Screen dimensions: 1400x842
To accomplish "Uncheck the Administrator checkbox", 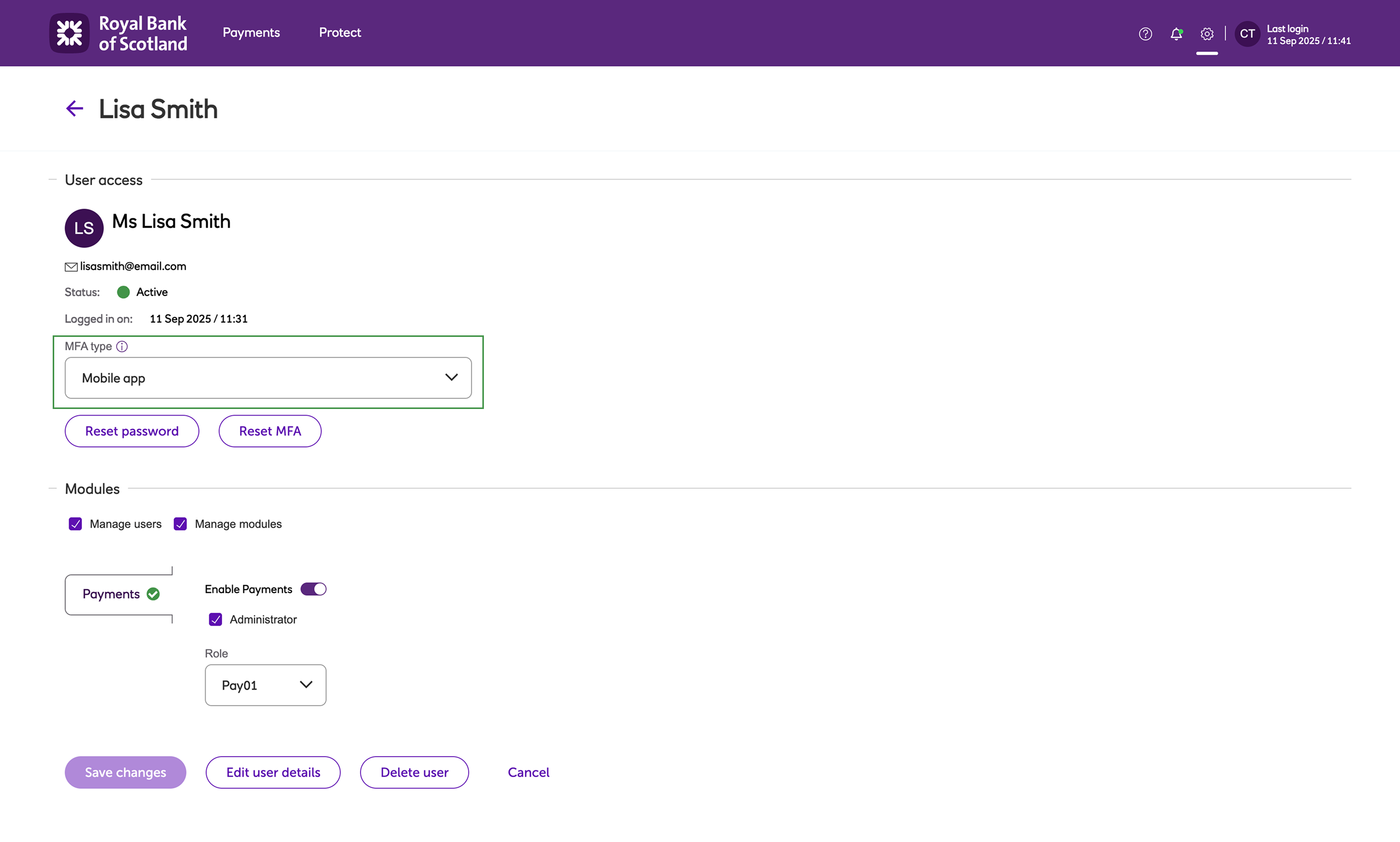I will [x=216, y=619].
